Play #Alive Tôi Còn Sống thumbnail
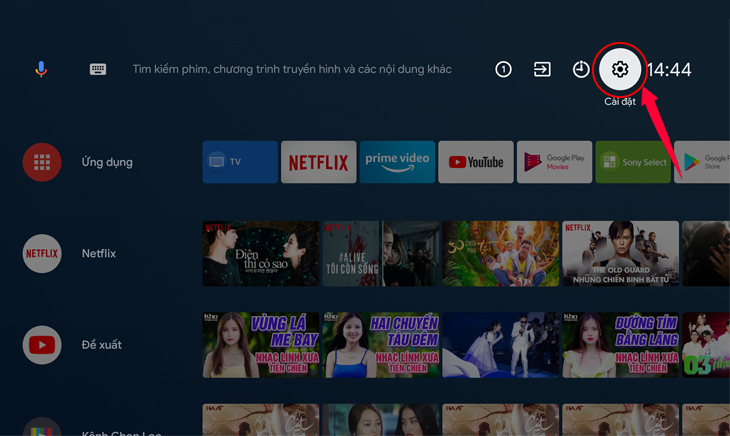 [x=381, y=254]
